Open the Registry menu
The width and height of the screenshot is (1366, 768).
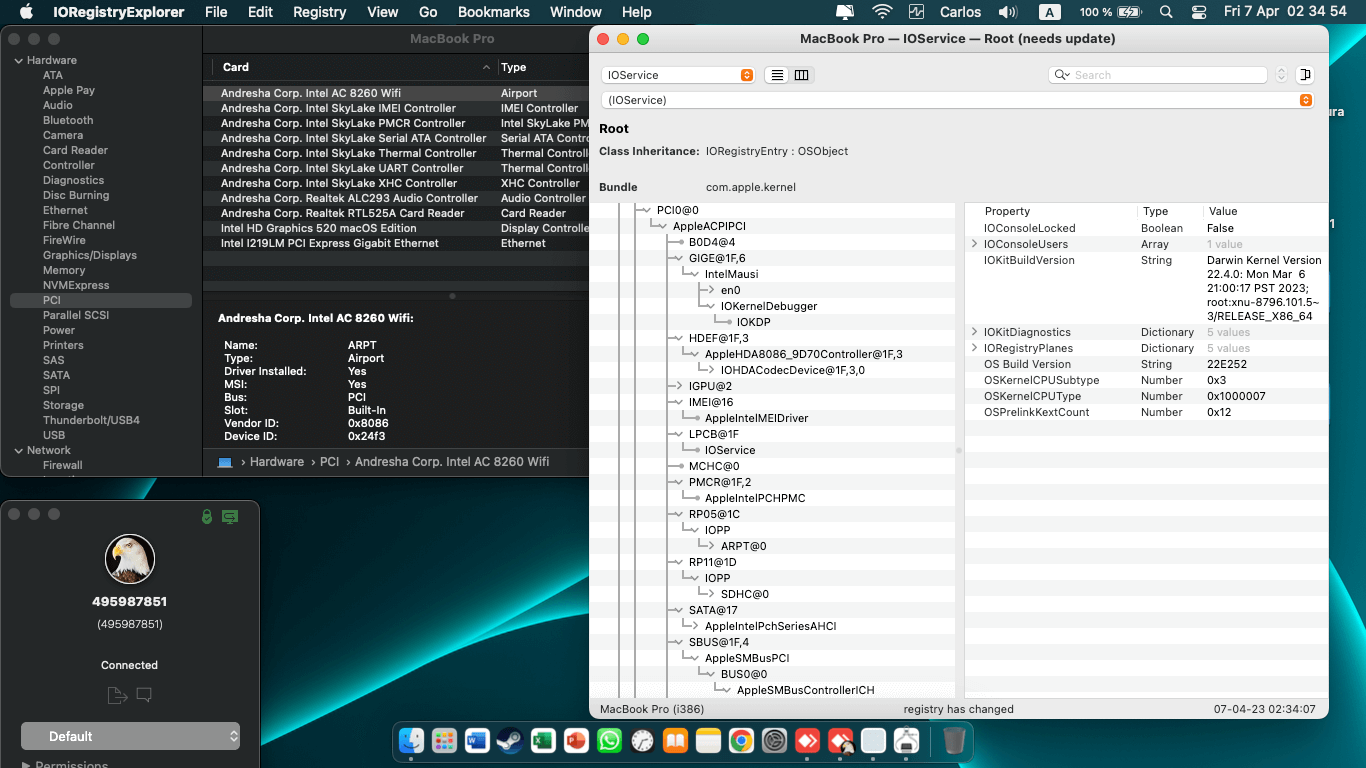[320, 12]
